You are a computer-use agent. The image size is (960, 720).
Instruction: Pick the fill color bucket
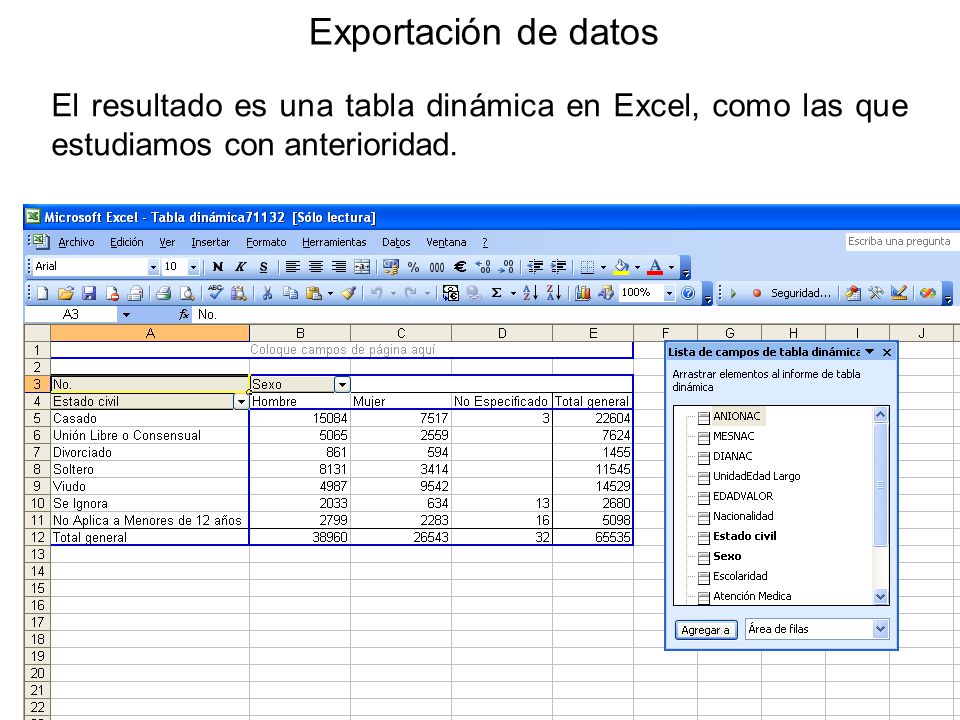621,267
